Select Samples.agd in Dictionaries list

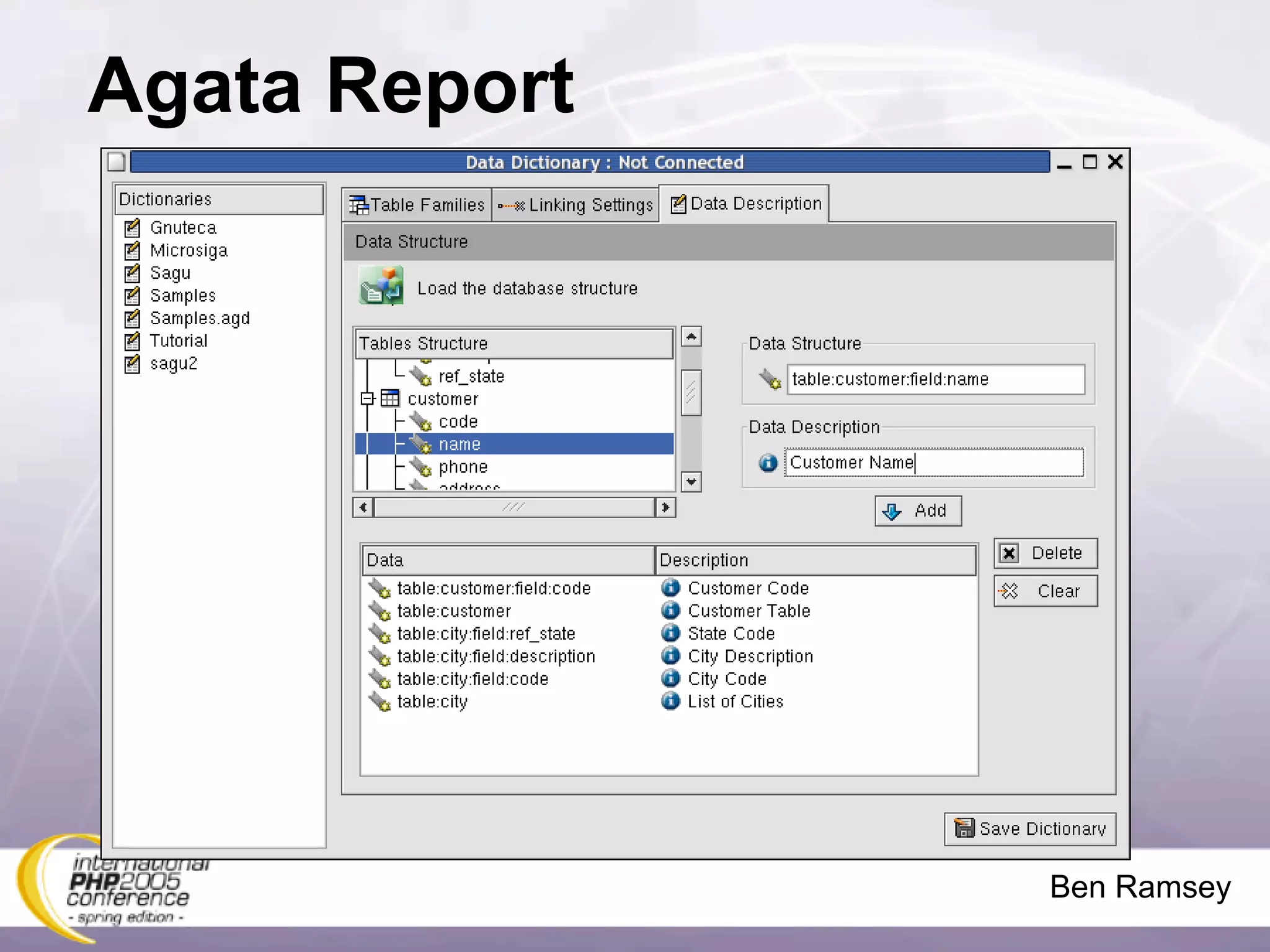click(x=200, y=318)
